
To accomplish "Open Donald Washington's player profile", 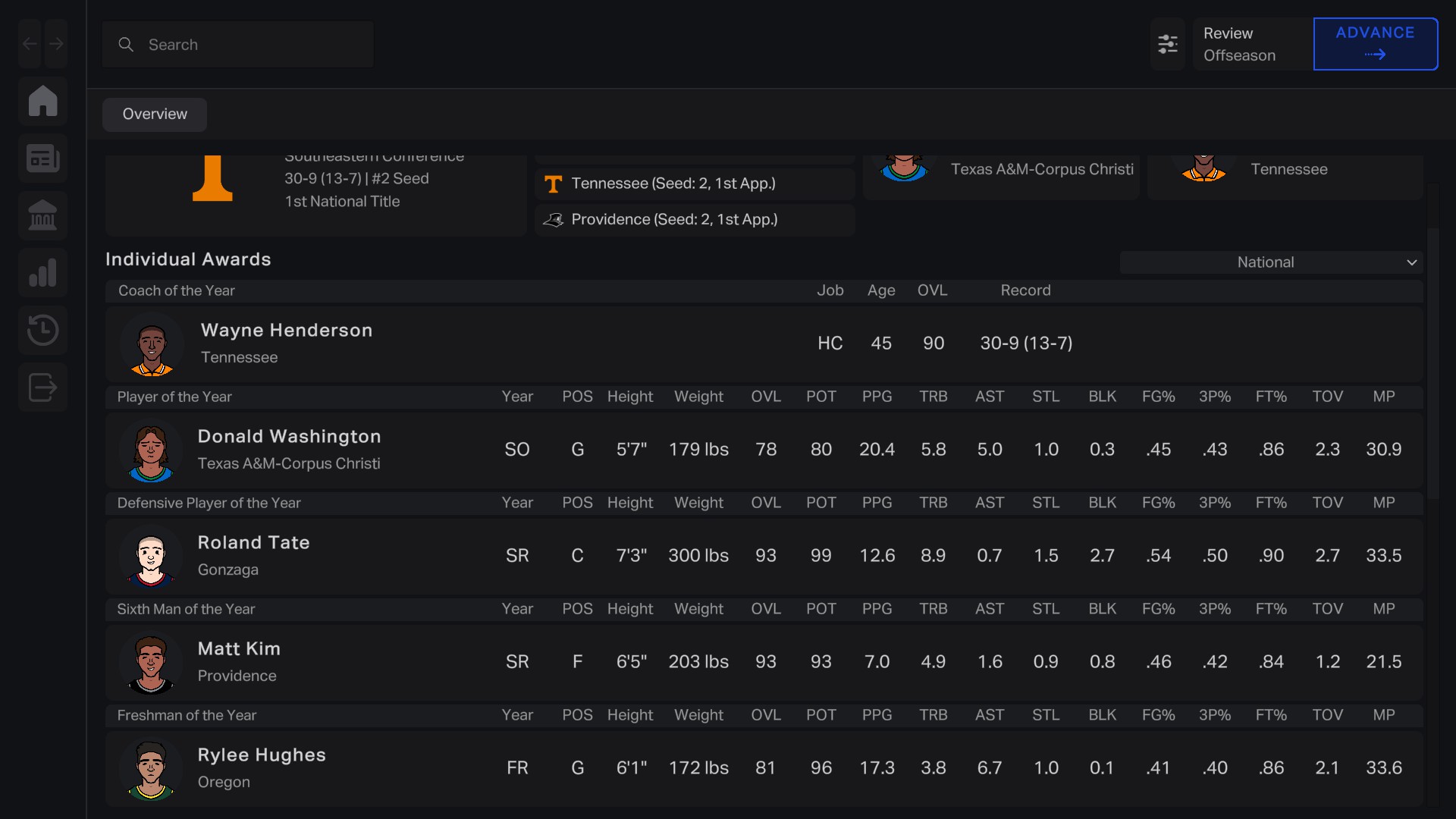I will 289,437.
